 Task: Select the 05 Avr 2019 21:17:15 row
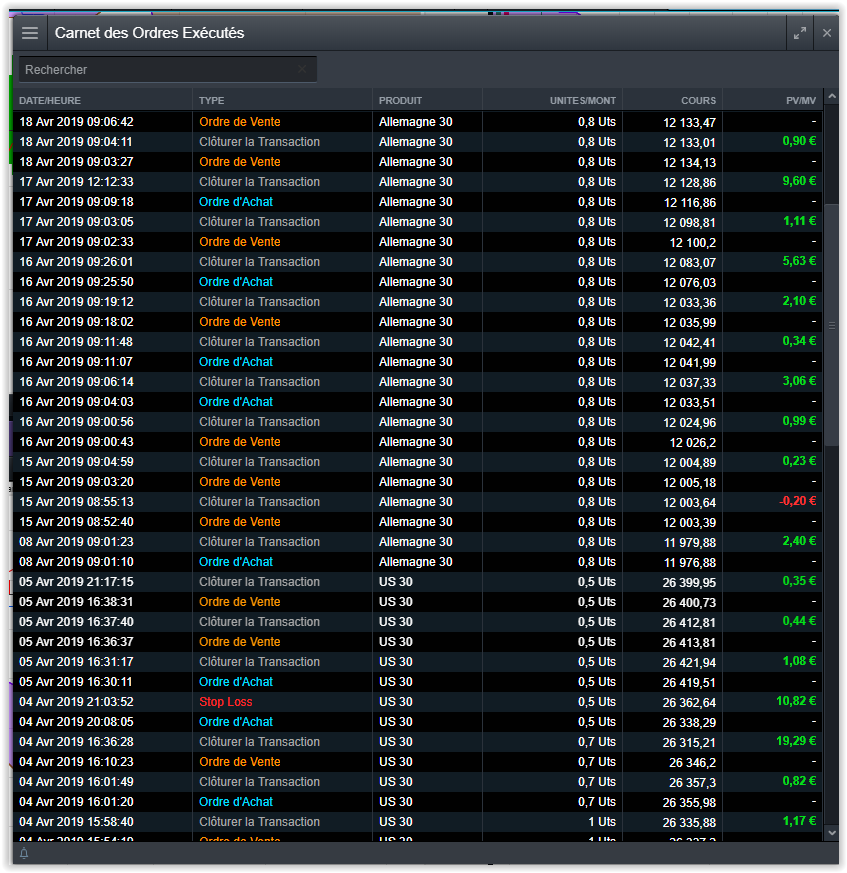pyautogui.click(x=418, y=582)
